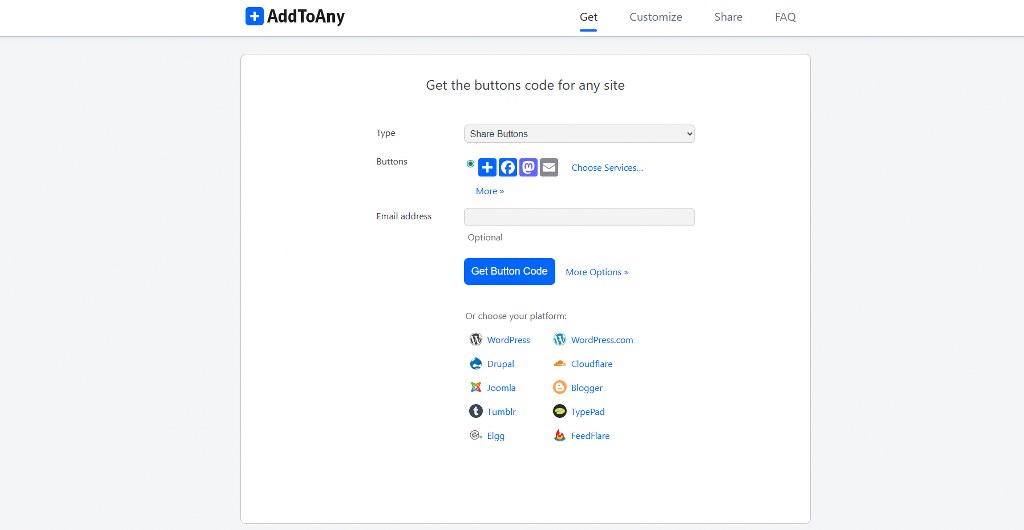Click the 'Buttons' field label

(x=392, y=162)
